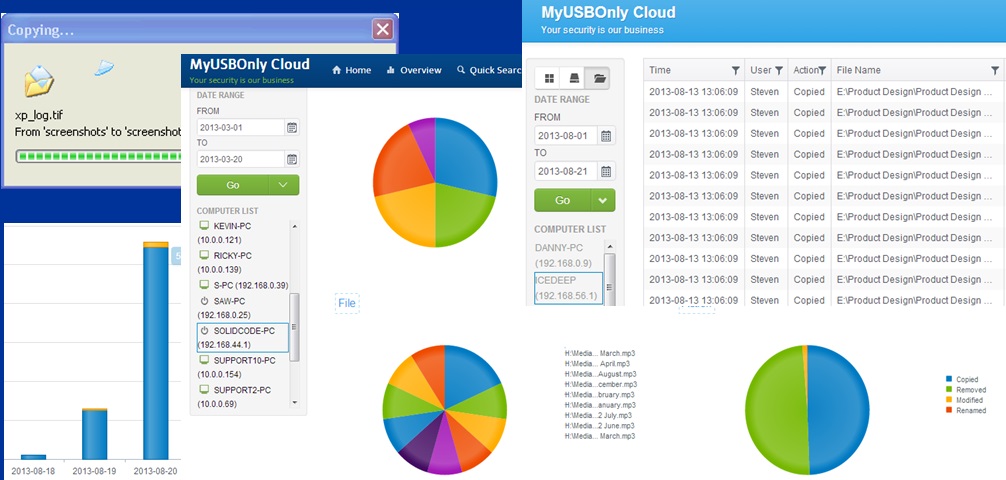Click the 2 June.mp3 file entry
This screenshot has height=480, width=1006.
(x=600, y=425)
